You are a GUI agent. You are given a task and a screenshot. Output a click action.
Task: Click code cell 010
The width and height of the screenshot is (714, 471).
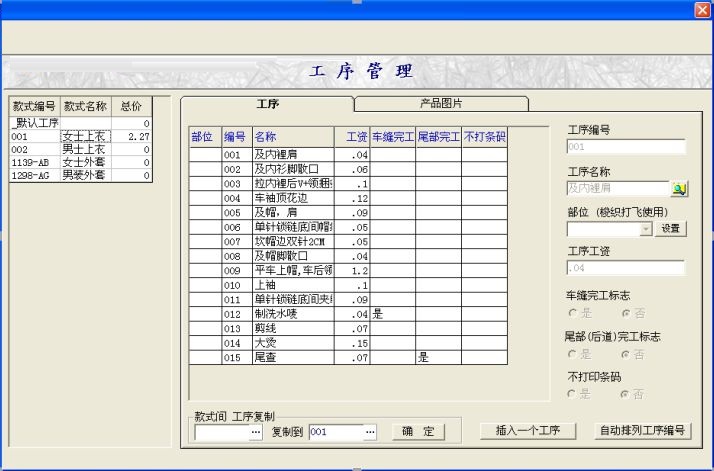click(x=237, y=285)
